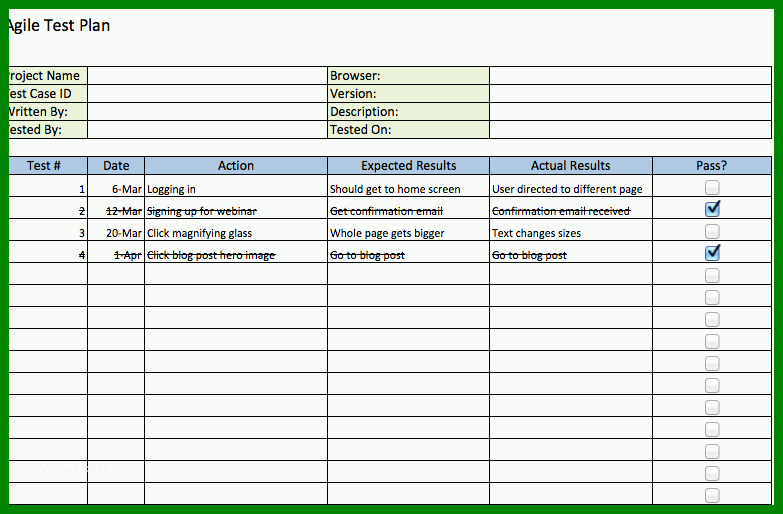
Task: Select the Pass? column header
Action: [712, 165]
